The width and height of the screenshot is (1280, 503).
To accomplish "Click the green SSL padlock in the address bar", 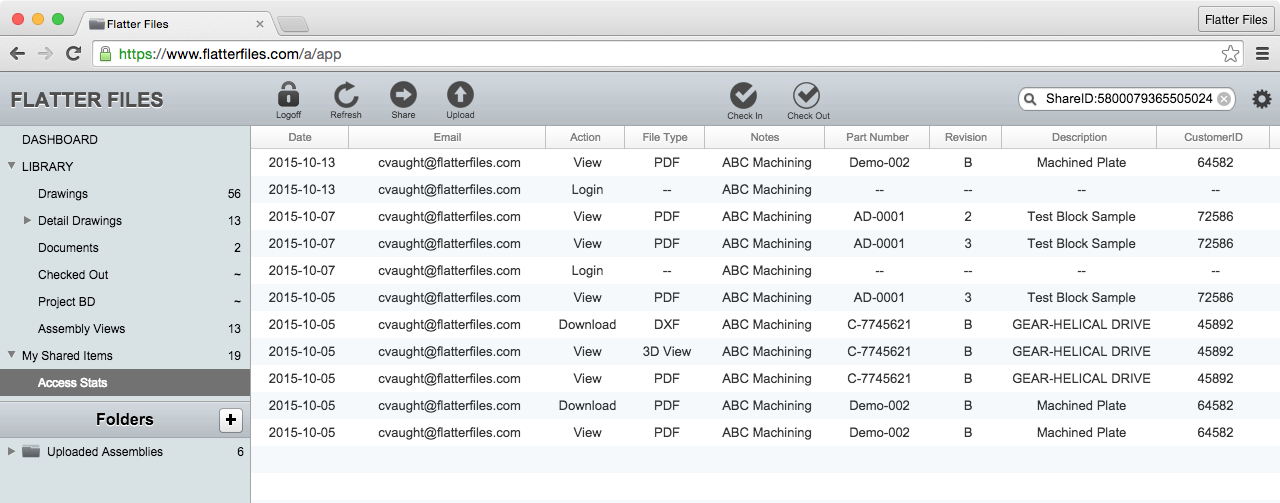I will tap(104, 54).
